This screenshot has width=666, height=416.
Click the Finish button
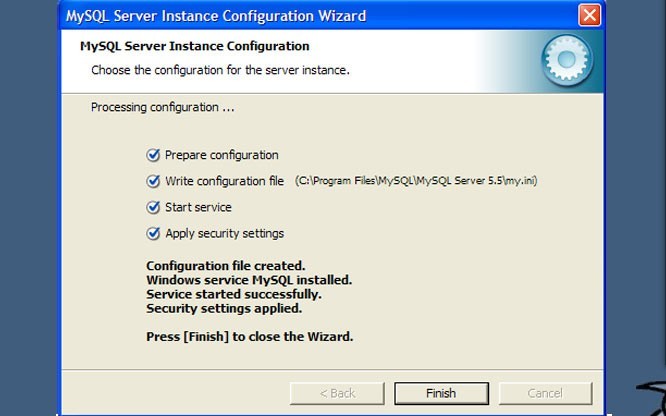pos(441,393)
